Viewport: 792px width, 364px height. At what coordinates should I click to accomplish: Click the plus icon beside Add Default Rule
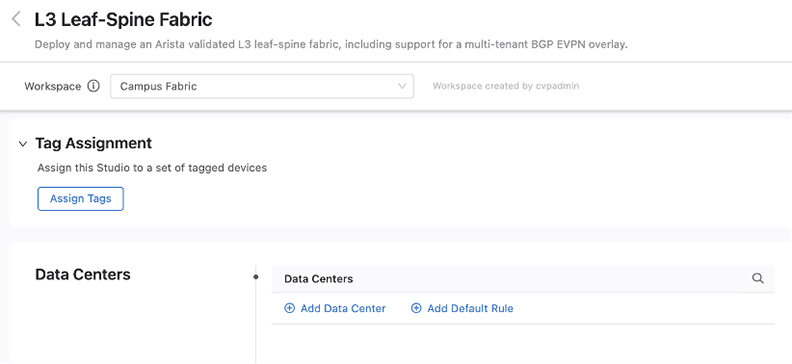tap(416, 308)
